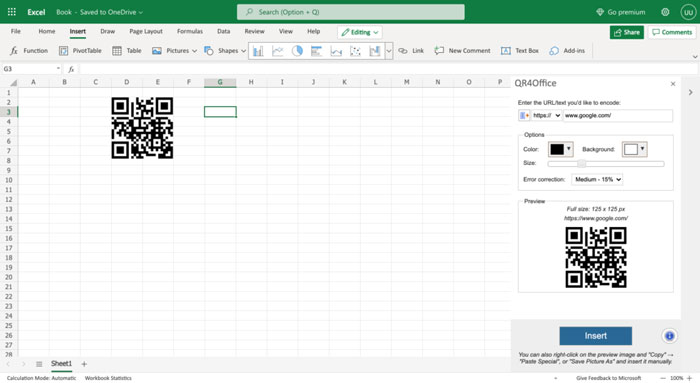Click the Link button in ribbon

pyautogui.click(x=411, y=51)
